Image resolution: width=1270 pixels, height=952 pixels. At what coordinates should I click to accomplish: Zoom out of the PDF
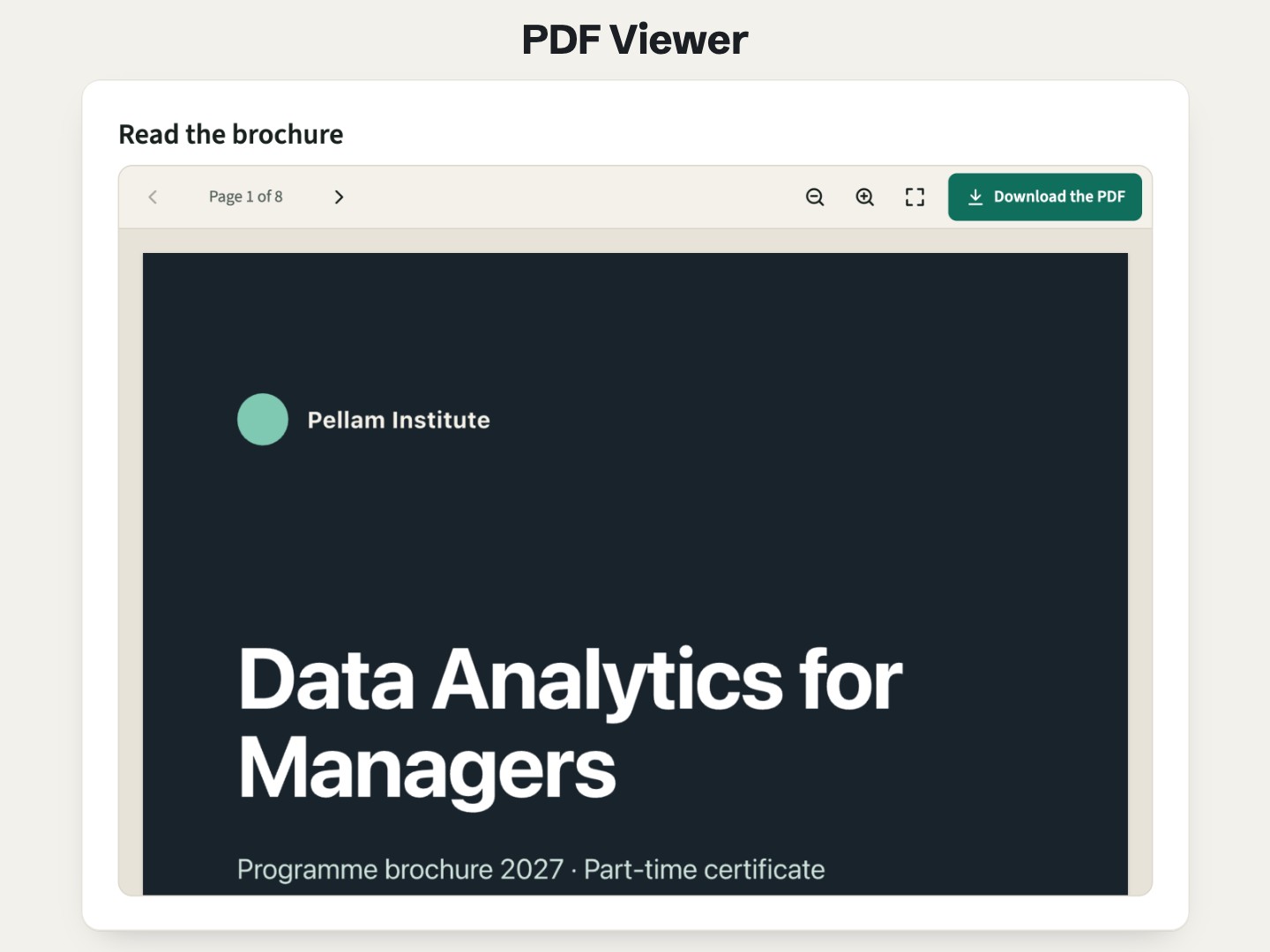point(815,197)
